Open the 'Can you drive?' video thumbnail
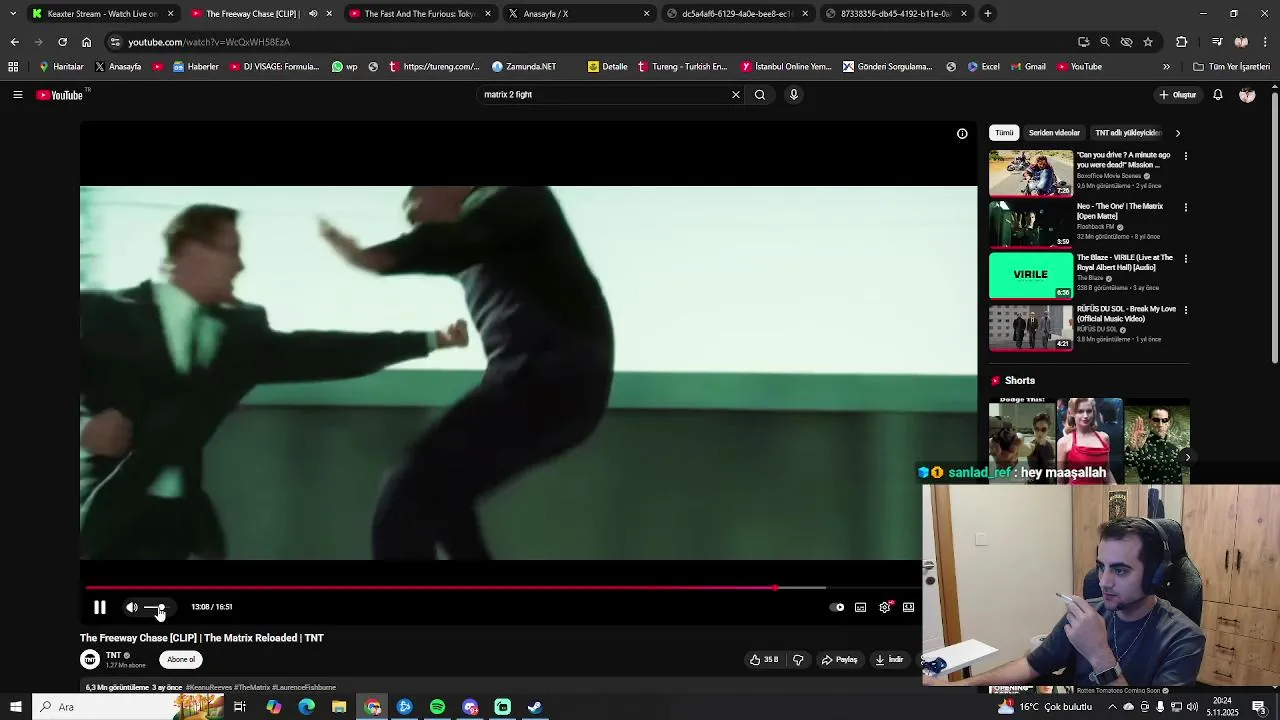The height and width of the screenshot is (720, 1280). [1031, 173]
